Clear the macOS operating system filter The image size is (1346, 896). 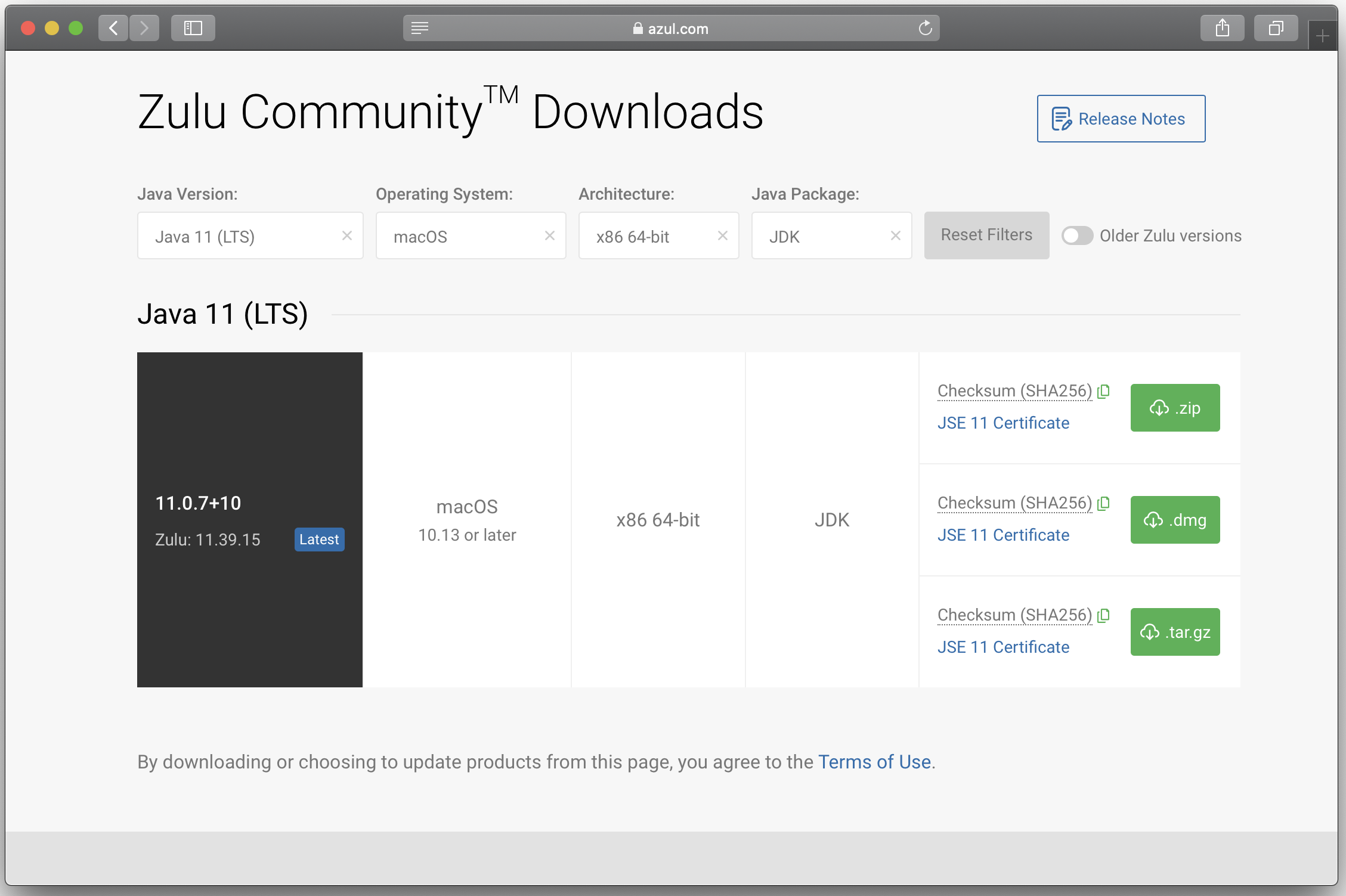[549, 235]
